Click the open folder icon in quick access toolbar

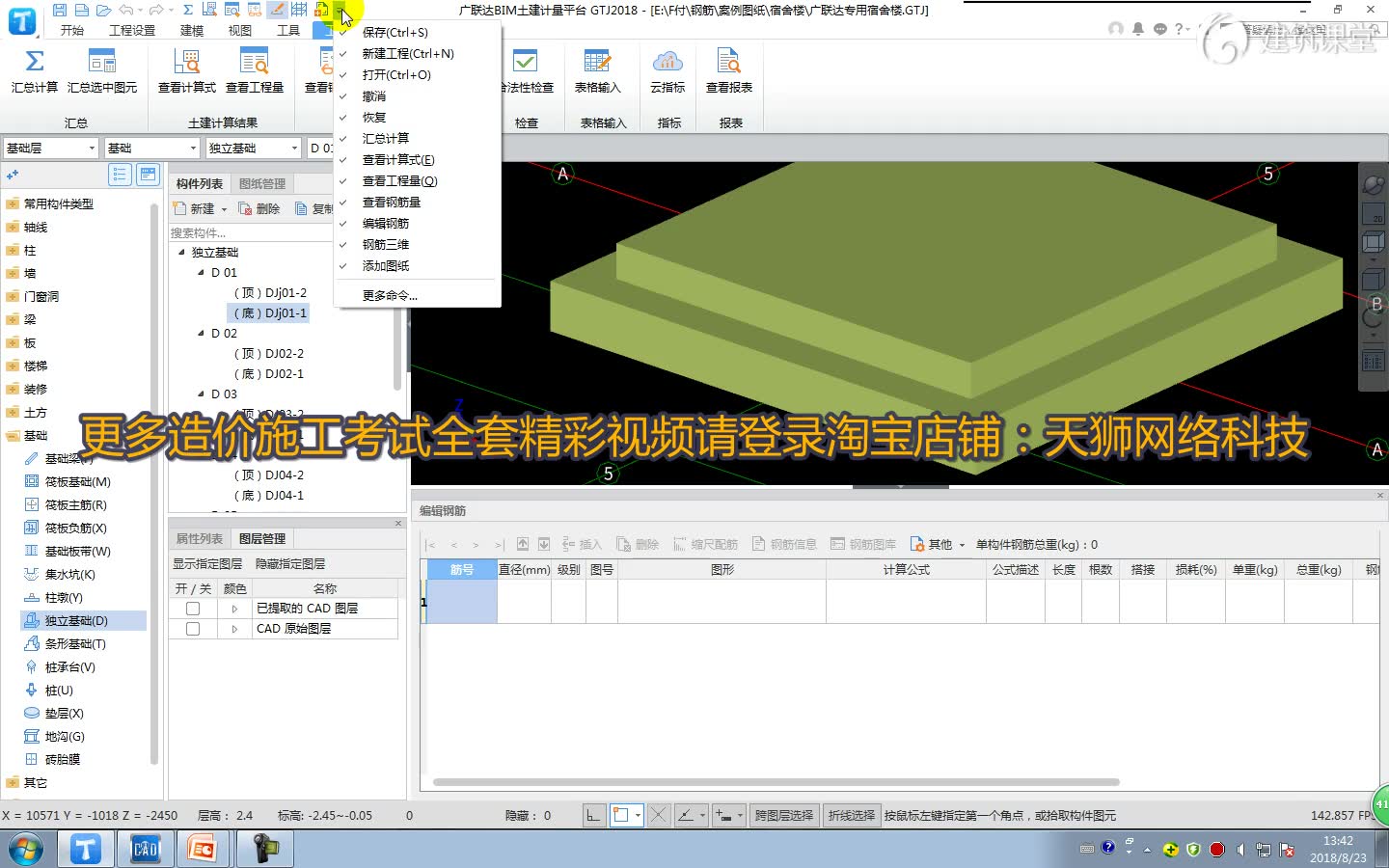(x=102, y=10)
